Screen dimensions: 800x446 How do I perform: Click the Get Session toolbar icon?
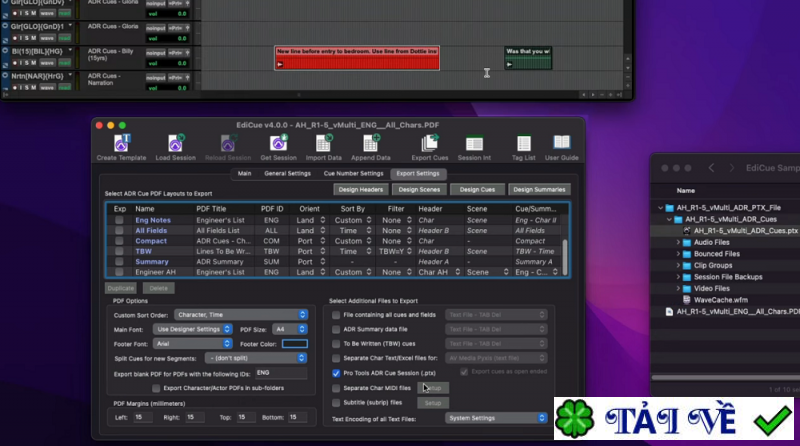click(x=278, y=145)
